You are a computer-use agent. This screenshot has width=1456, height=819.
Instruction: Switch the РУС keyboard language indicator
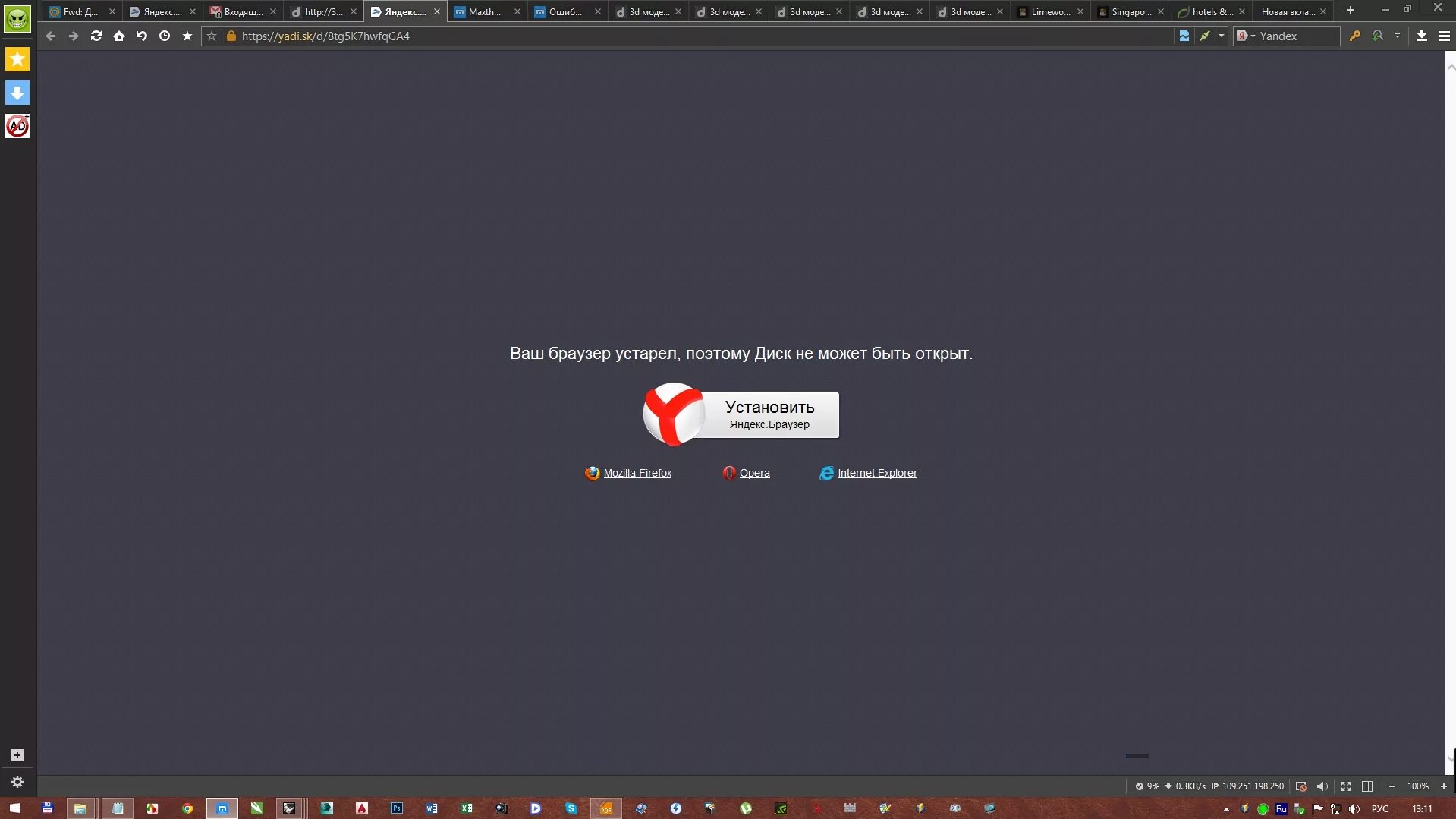[1380, 809]
